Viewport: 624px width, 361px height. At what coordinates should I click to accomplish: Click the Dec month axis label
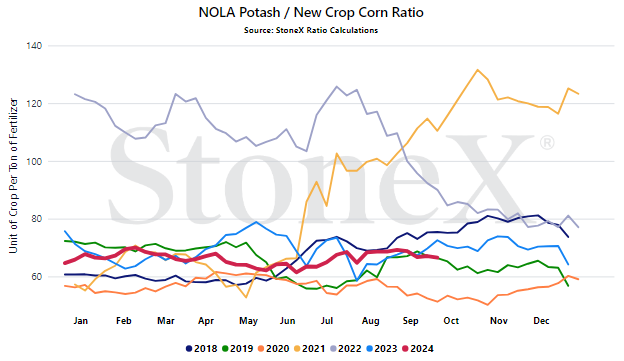(x=541, y=321)
